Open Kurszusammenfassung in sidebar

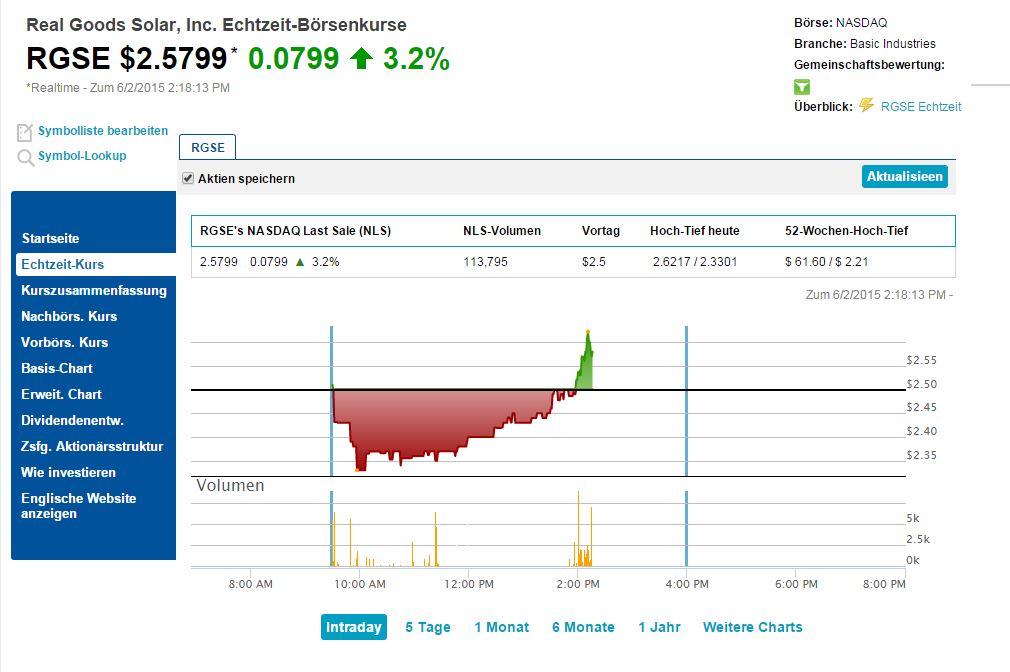tap(93, 291)
